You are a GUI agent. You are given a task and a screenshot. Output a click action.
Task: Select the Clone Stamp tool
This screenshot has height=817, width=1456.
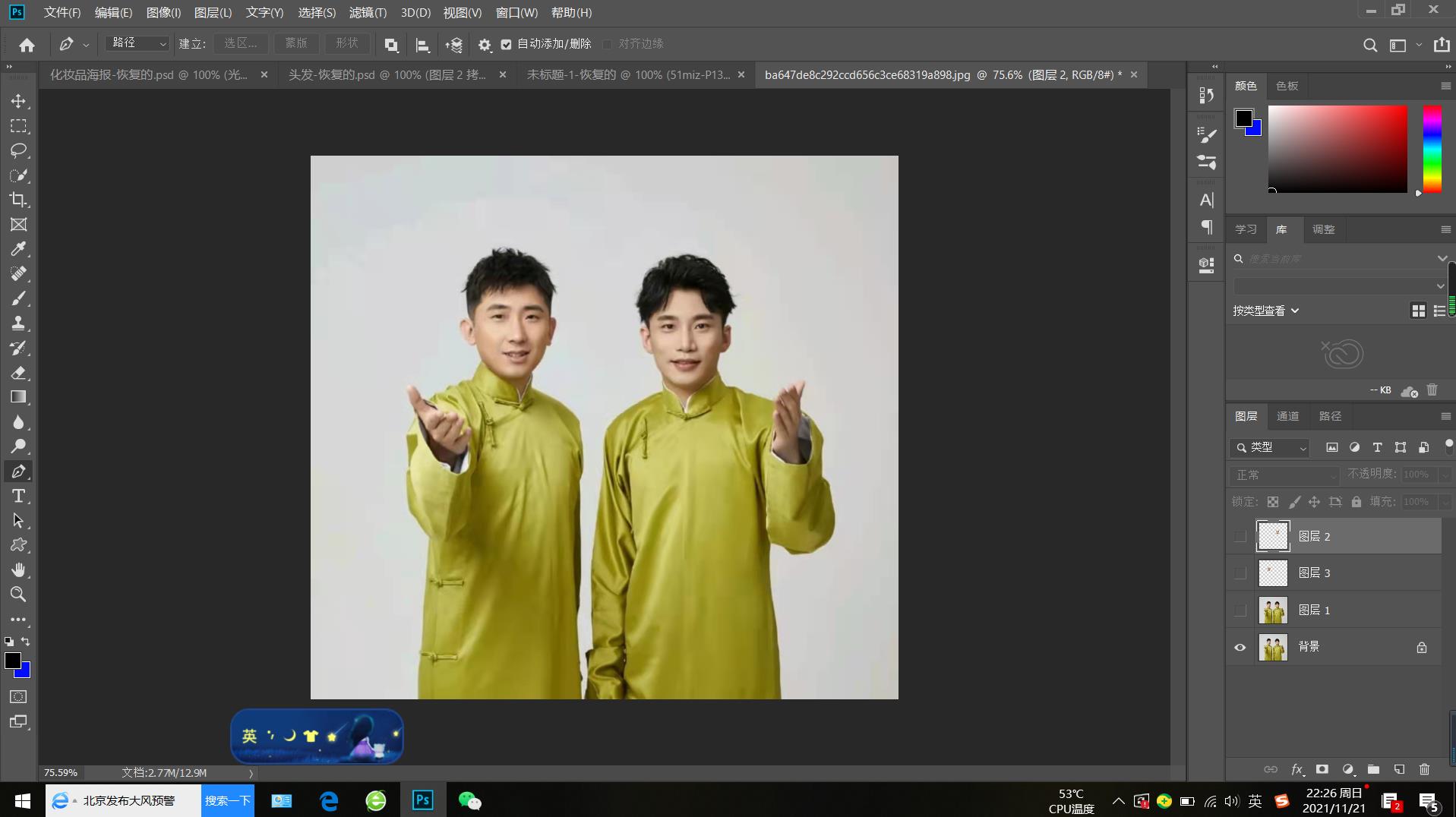pos(18,323)
